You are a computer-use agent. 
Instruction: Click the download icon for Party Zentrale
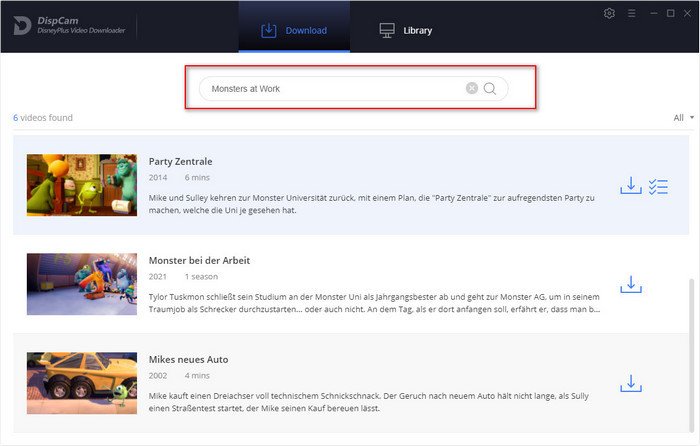[631, 186]
